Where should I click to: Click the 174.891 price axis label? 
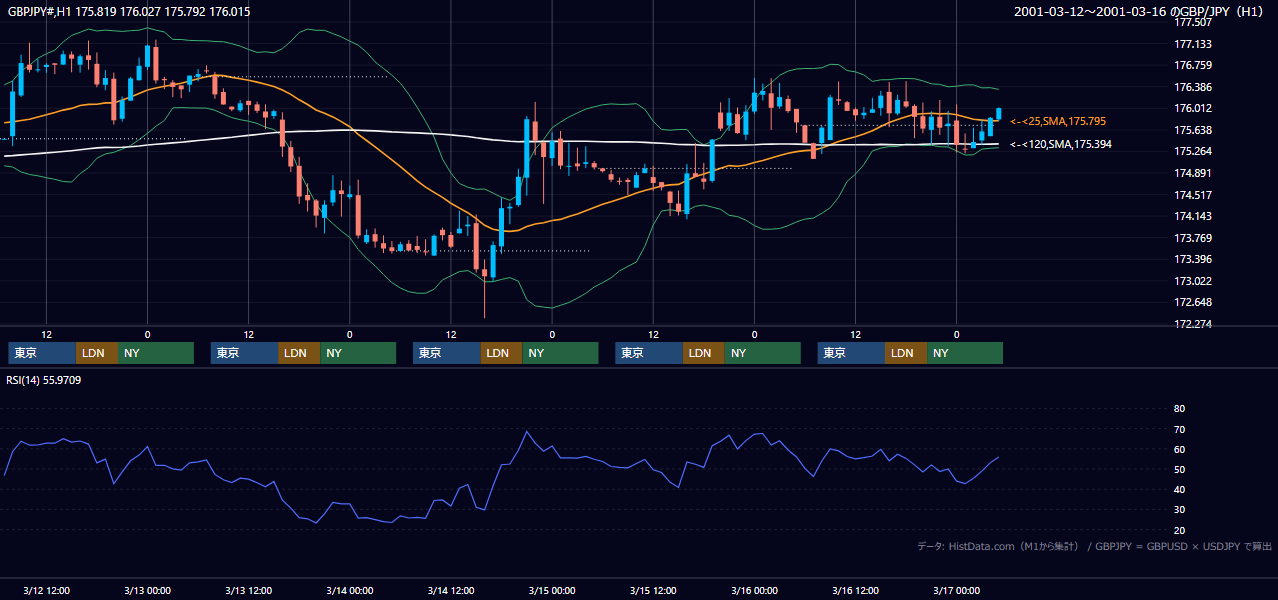[1193, 173]
